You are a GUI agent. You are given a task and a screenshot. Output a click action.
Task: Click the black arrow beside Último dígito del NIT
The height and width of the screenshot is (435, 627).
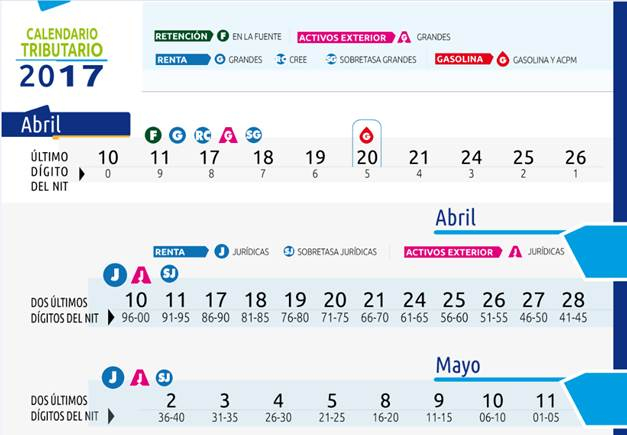[x=82, y=174]
